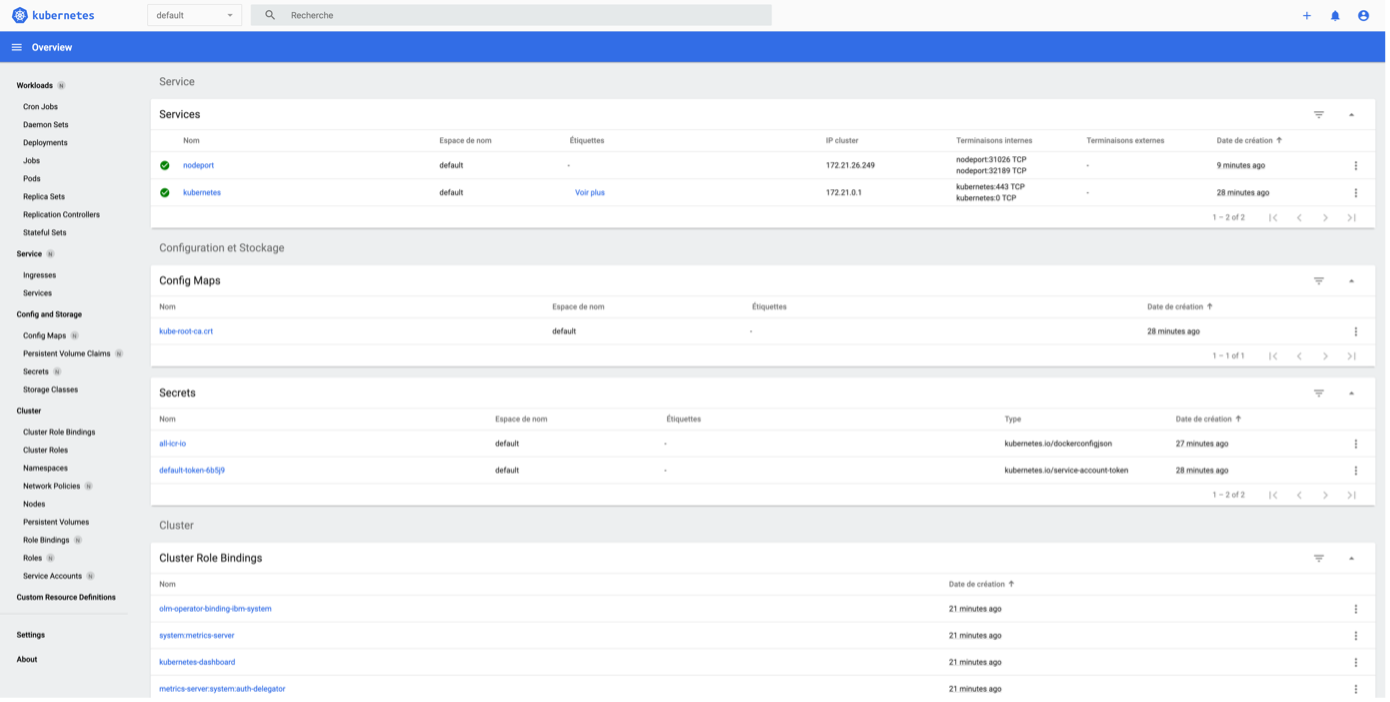This screenshot has width=1390, height=702.
Task: Click kubernetes.io/dockerconfigjson type cell
Action: pyautogui.click(x=1058, y=444)
